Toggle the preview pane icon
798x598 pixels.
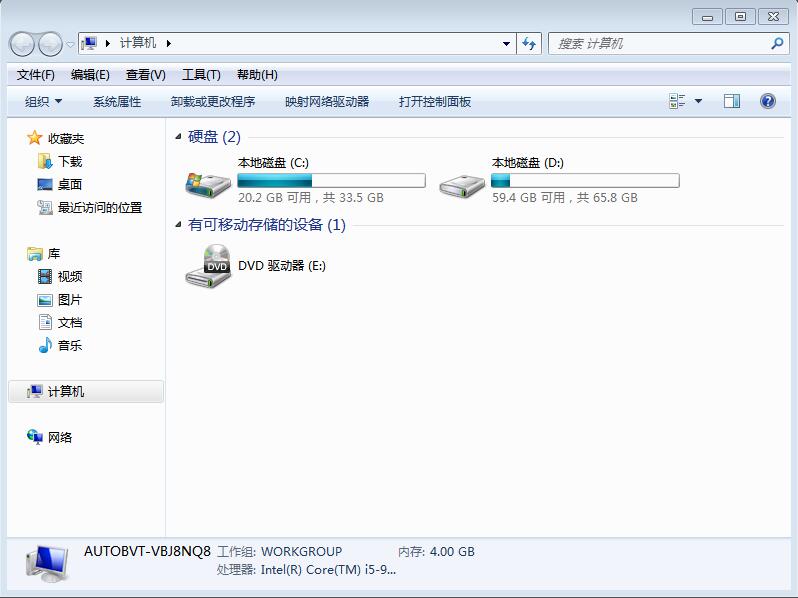pos(732,101)
